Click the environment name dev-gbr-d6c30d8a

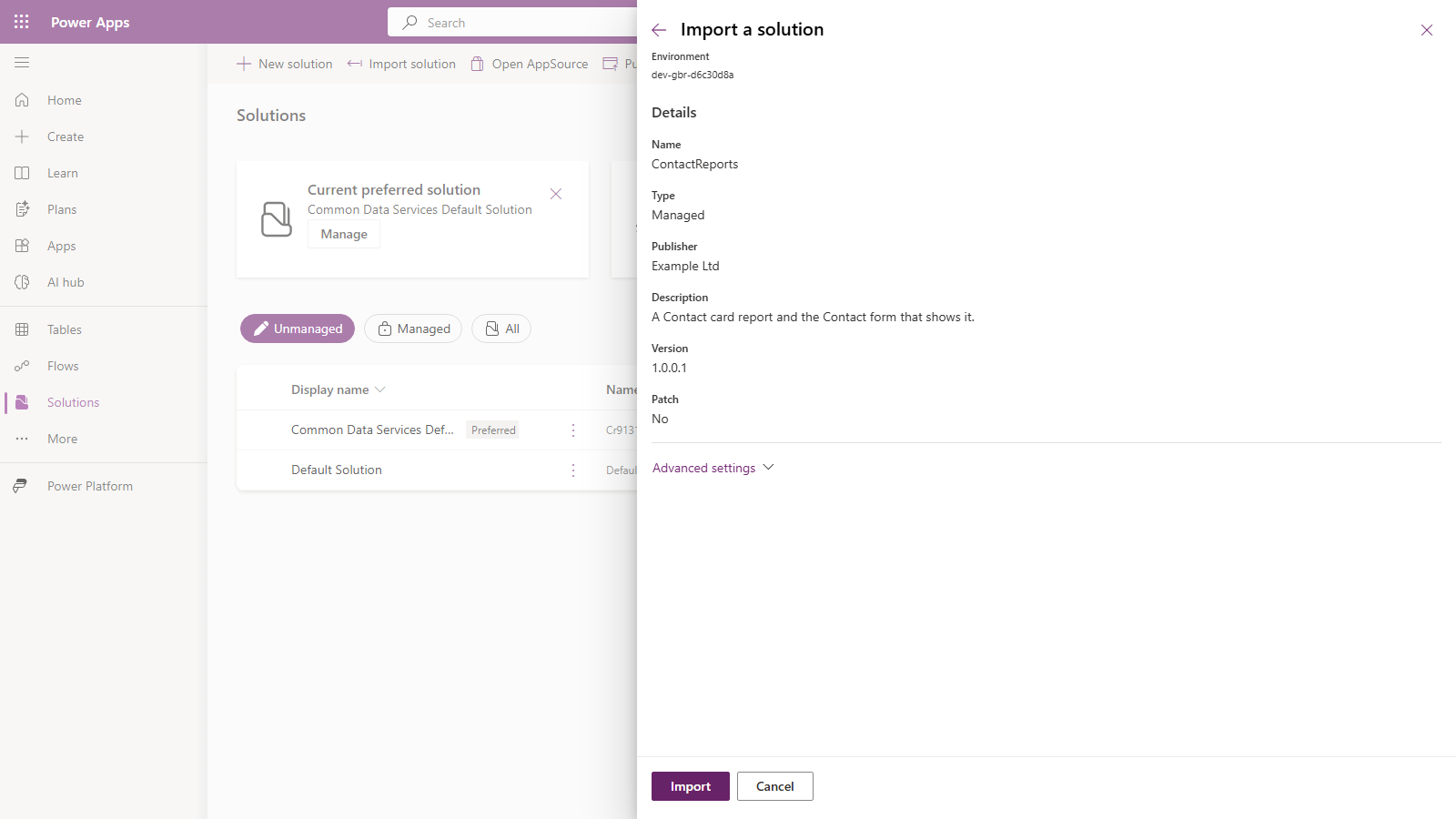(x=693, y=75)
